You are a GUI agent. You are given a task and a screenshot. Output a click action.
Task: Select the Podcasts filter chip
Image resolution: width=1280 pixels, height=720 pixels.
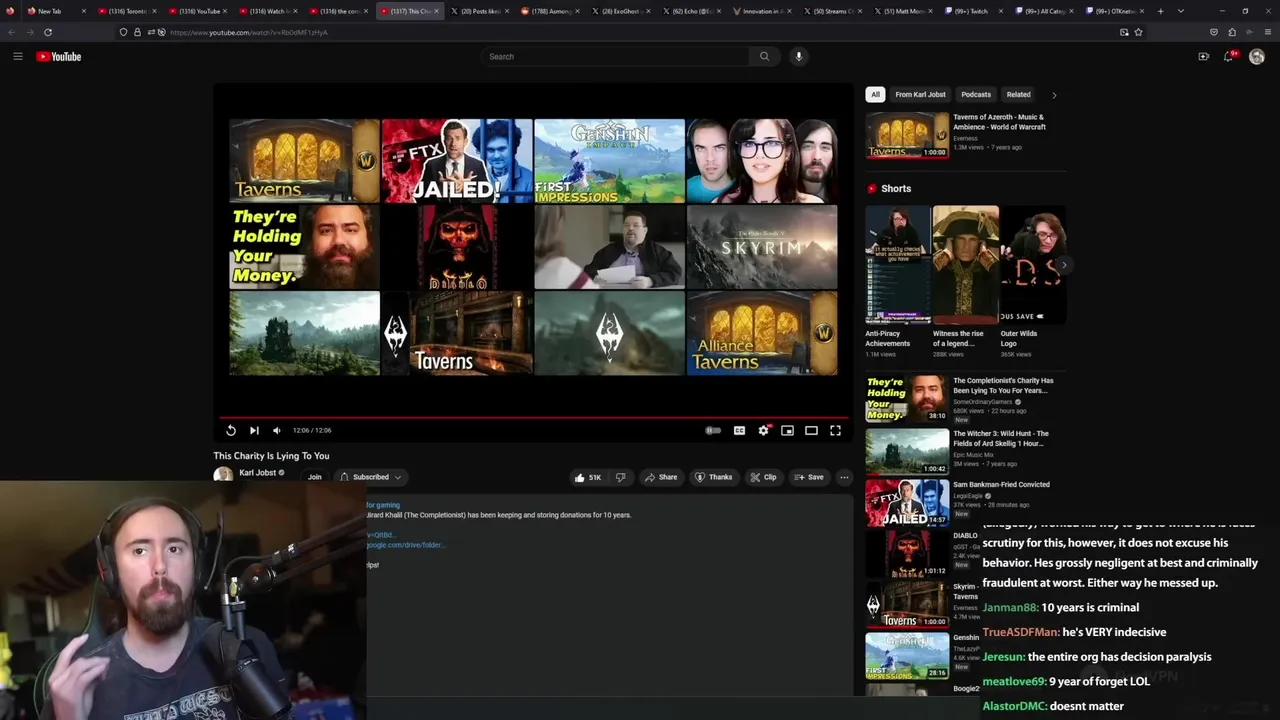(976, 94)
